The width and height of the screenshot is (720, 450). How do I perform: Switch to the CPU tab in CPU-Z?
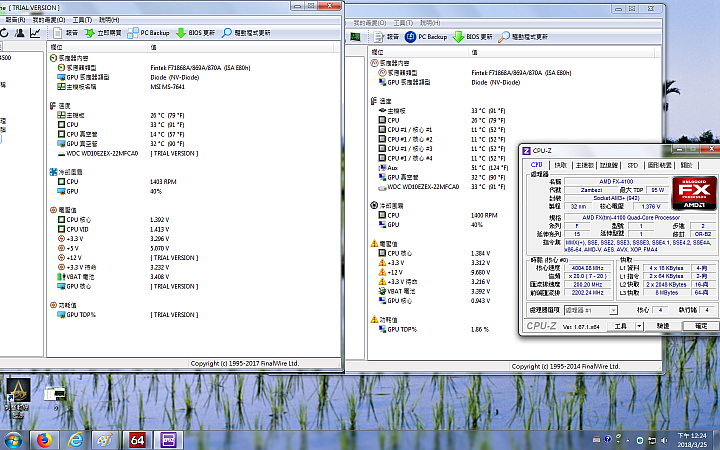[536, 165]
